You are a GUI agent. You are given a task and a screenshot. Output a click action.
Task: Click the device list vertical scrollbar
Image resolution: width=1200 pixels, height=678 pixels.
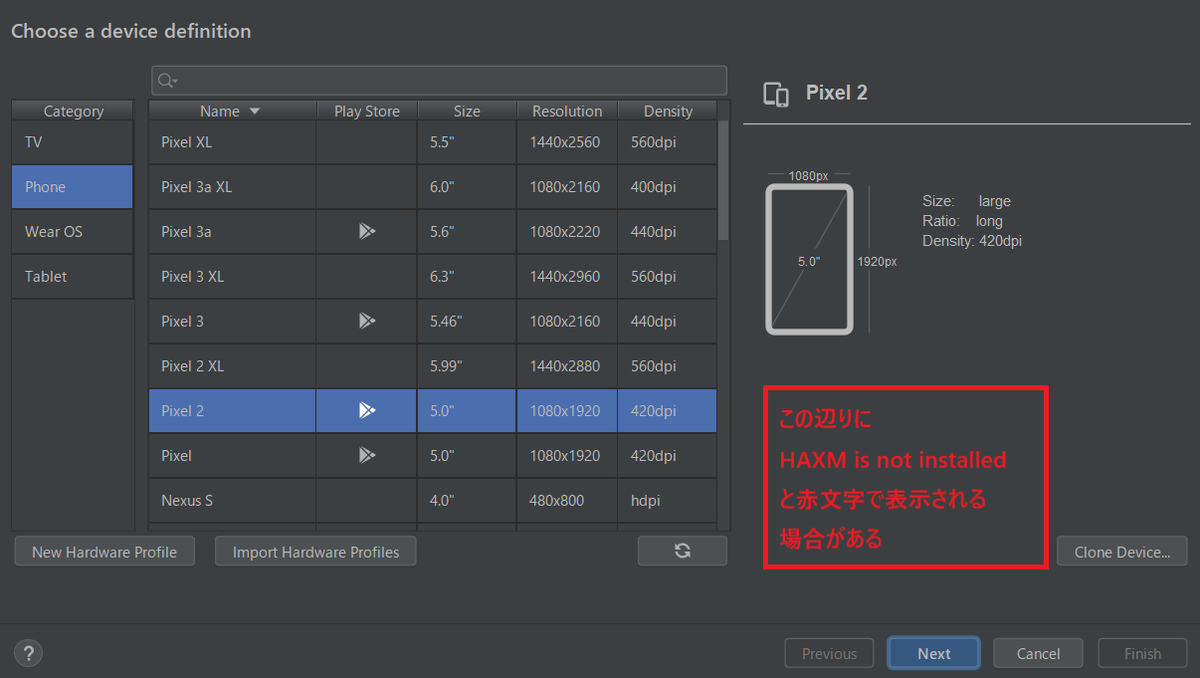(x=724, y=180)
